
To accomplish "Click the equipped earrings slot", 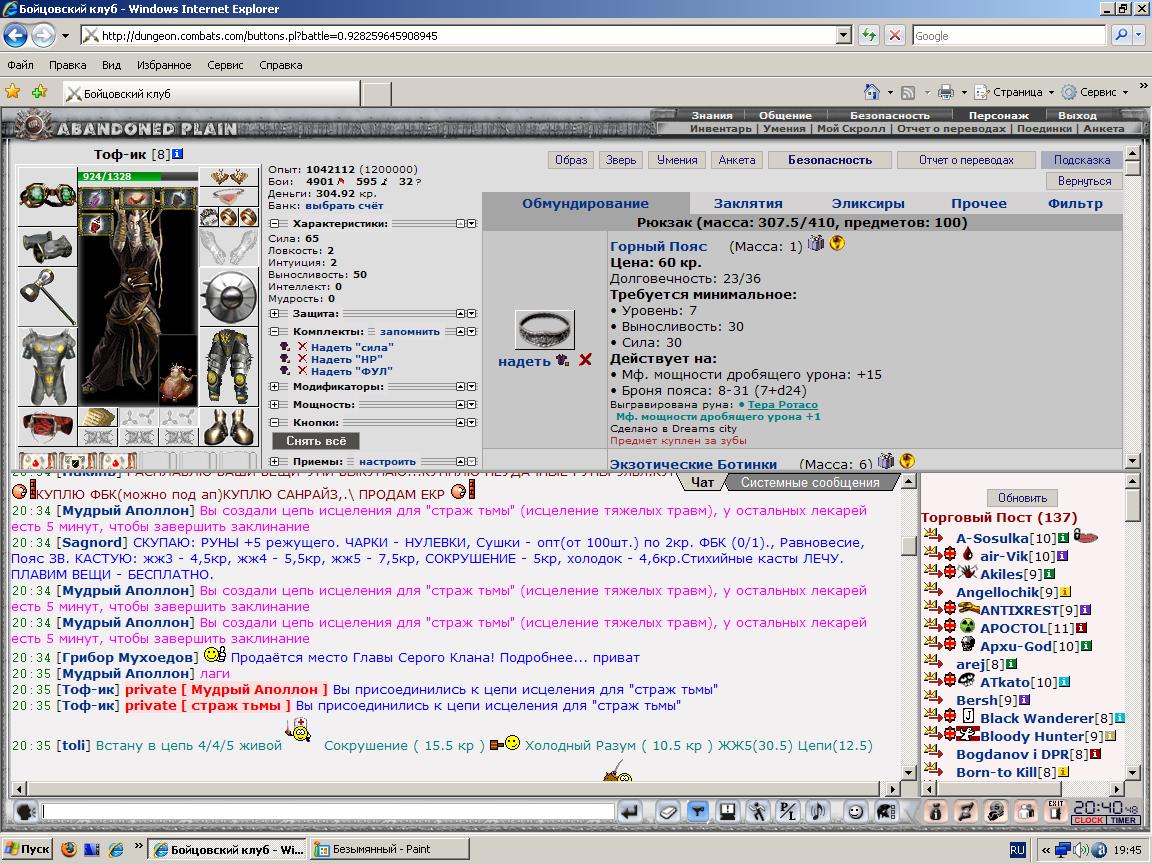I will point(228,177).
